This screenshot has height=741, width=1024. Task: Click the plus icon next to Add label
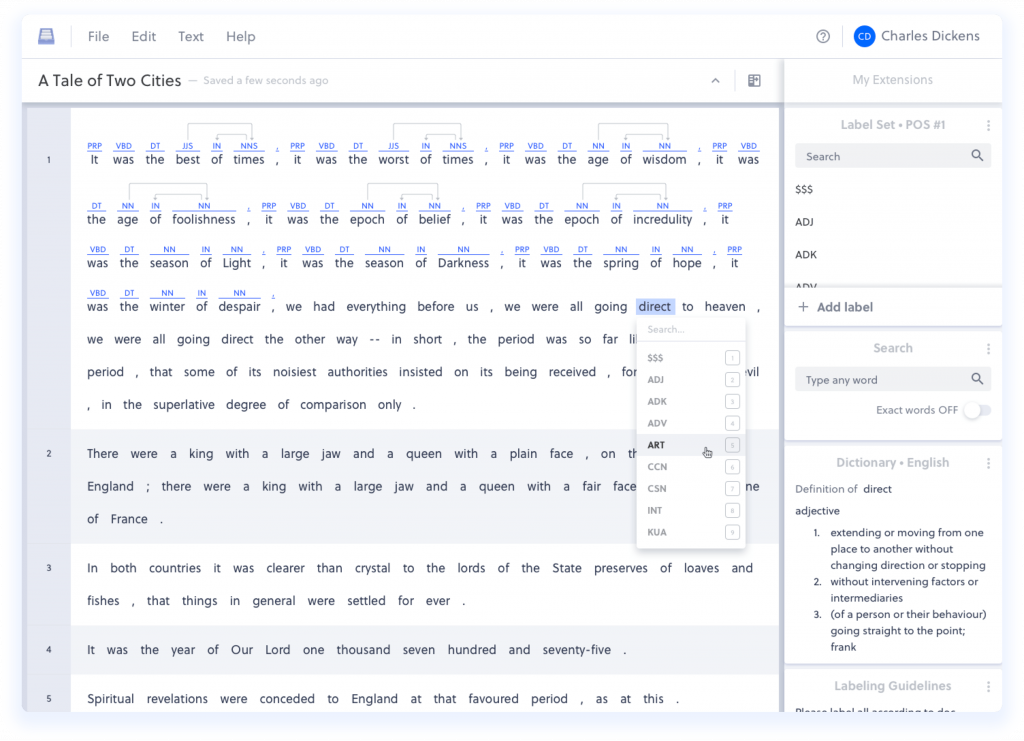click(803, 307)
